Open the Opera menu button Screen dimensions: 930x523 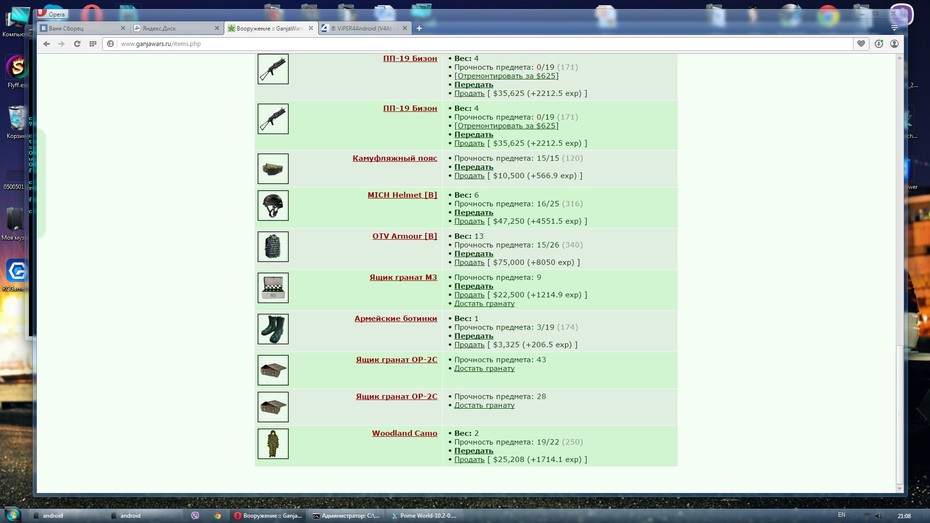52,14
